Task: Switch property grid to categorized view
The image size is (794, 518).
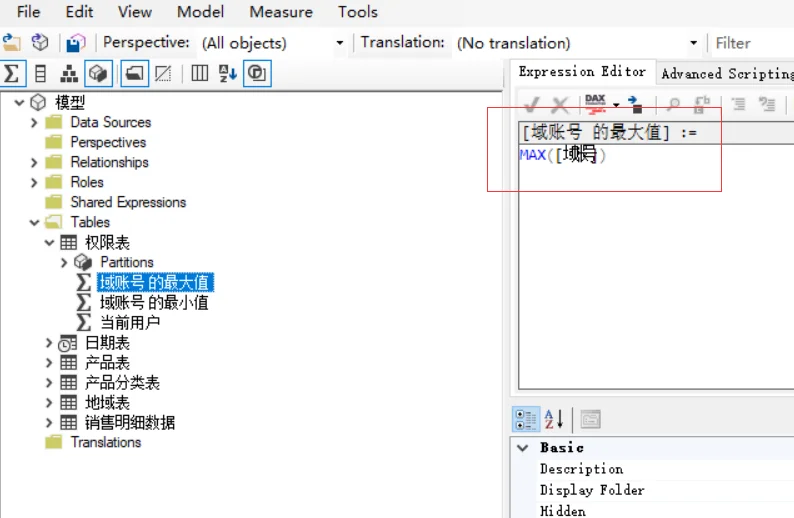Action: pos(526,420)
